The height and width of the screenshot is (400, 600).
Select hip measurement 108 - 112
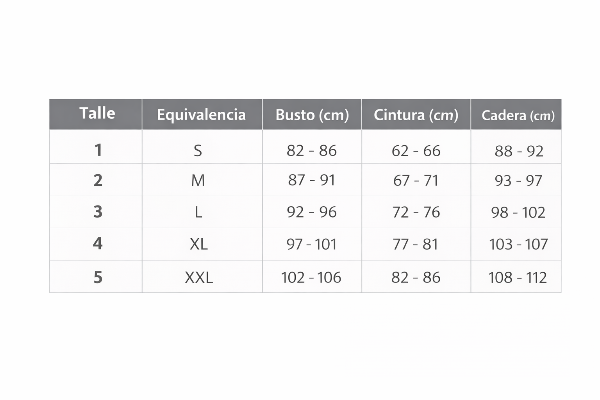519,277
